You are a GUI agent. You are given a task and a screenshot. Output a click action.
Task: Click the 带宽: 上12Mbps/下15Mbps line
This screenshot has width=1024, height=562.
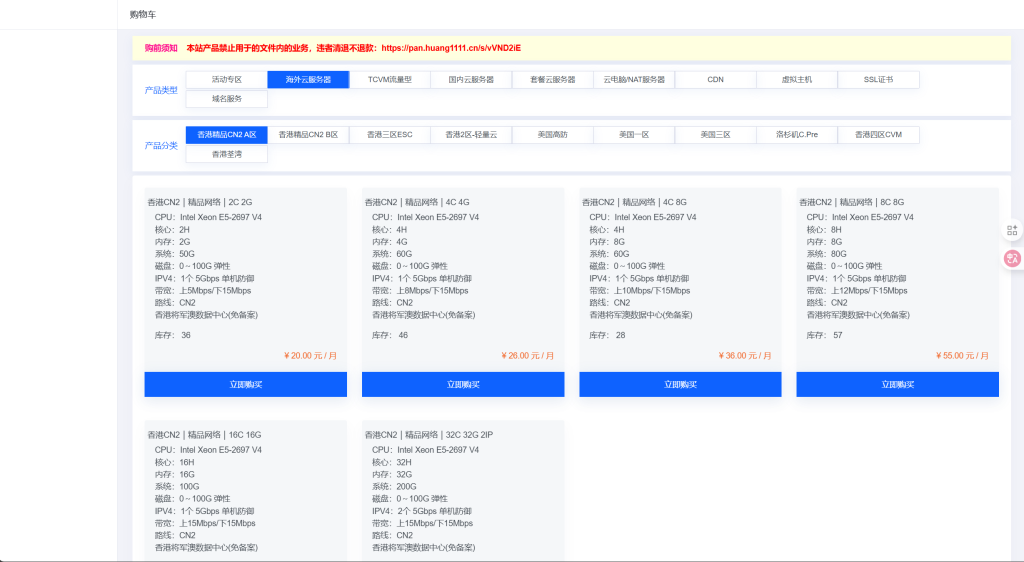(x=857, y=290)
